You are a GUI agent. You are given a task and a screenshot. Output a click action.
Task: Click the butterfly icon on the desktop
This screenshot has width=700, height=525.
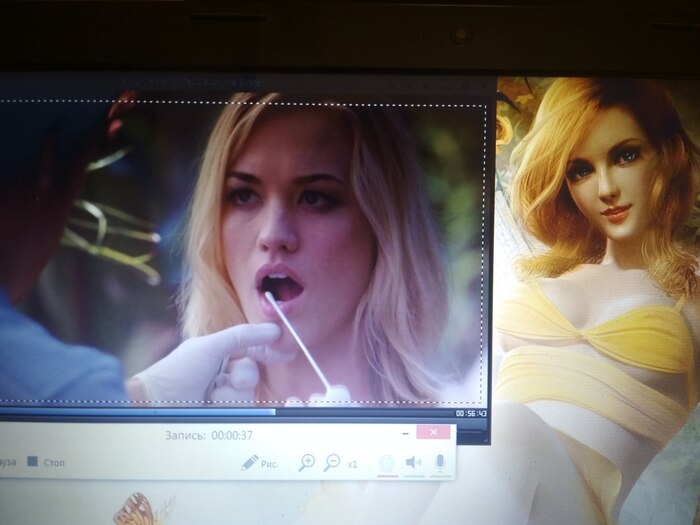point(136,508)
